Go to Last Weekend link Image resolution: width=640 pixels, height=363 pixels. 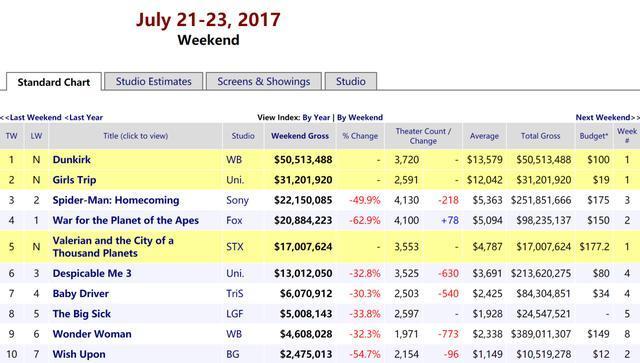(31, 118)
